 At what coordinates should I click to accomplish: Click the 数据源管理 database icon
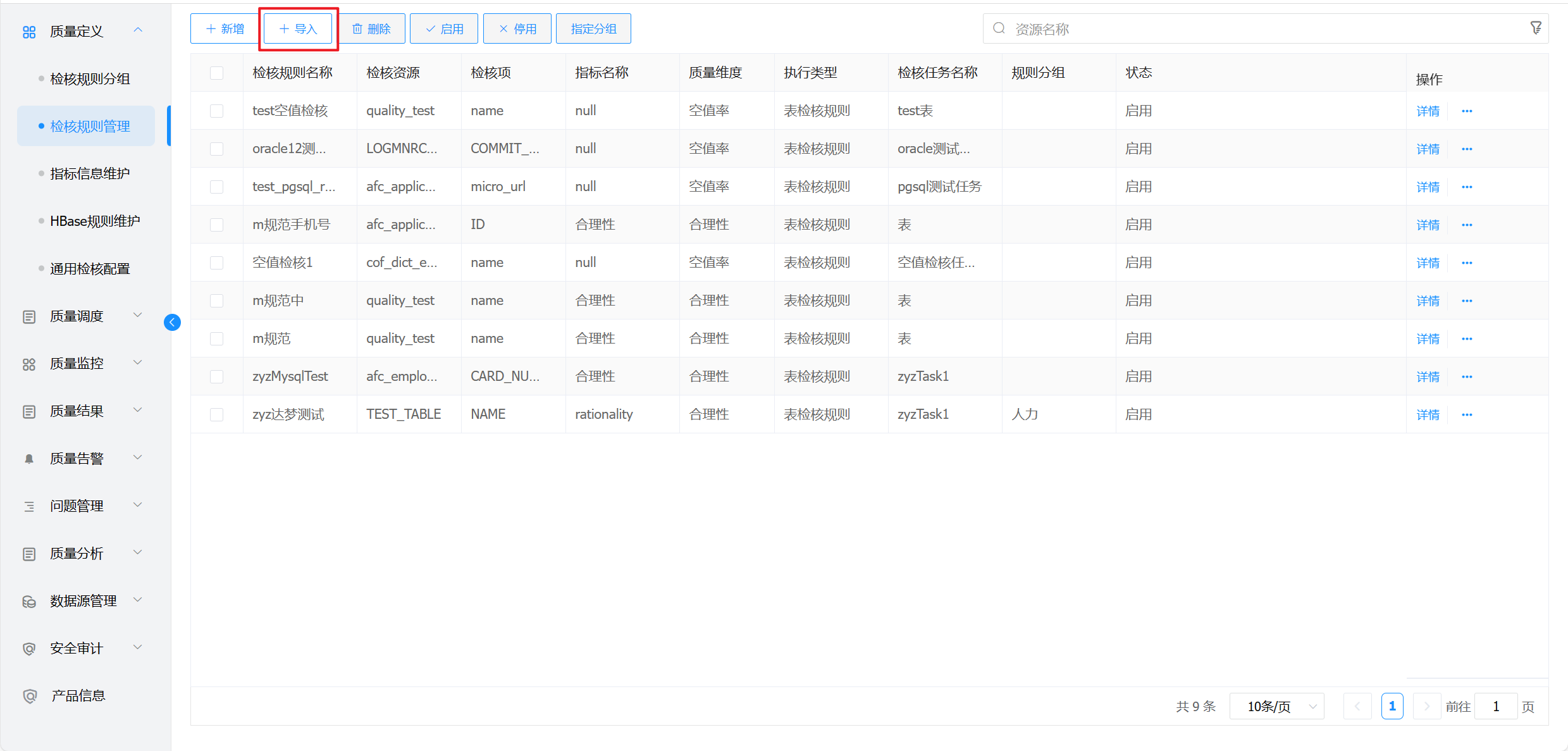(29, 601)
